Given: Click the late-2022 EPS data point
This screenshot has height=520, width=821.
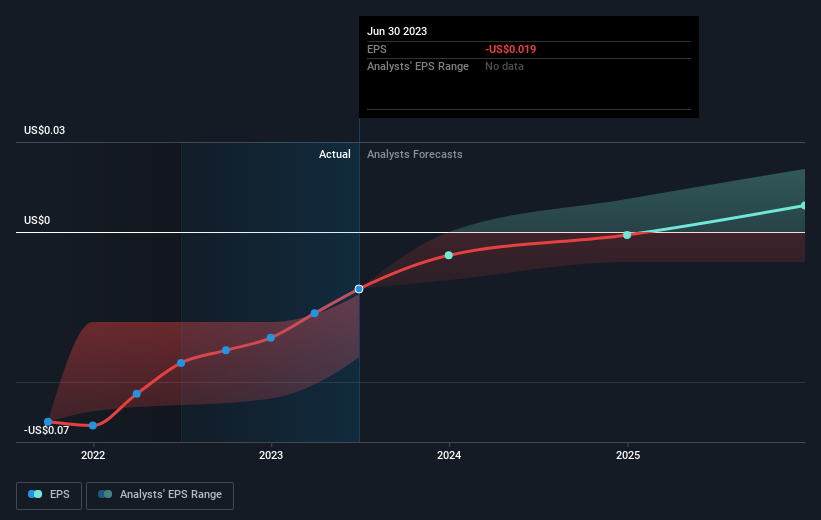Looking at the screenshot, I should 226,350.
